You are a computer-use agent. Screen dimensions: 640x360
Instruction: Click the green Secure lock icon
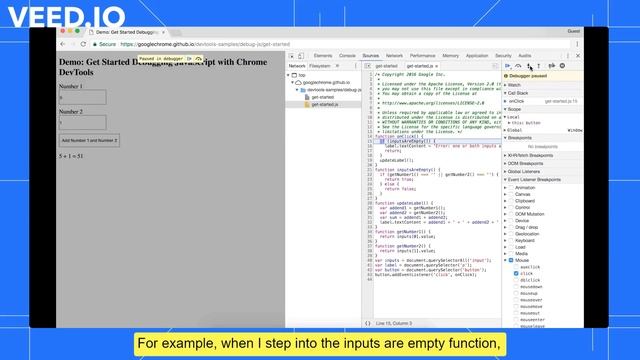tap(95, 44)
